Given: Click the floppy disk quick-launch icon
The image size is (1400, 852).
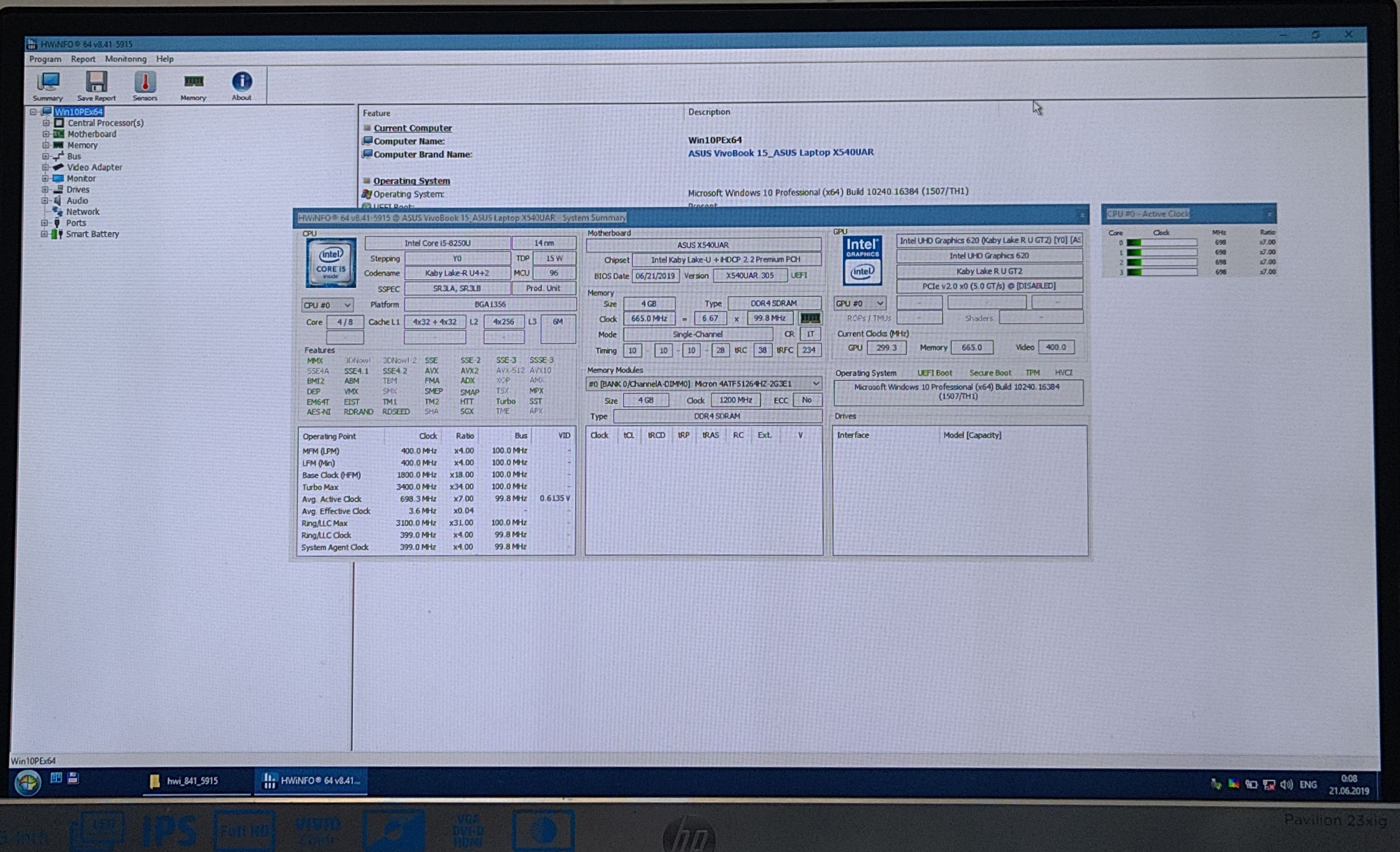Looking at the screenshot, I should tap(73, 778).
